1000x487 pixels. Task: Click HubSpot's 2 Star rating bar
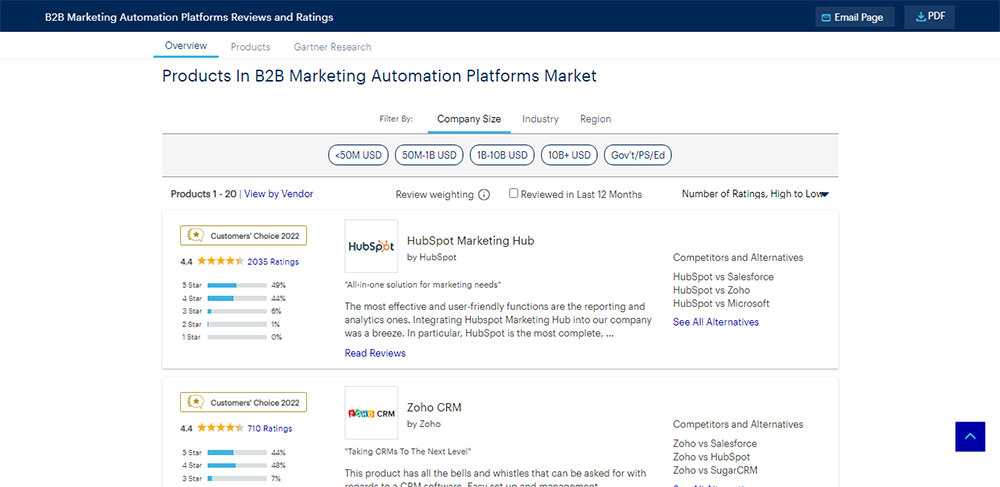point(237,324)
